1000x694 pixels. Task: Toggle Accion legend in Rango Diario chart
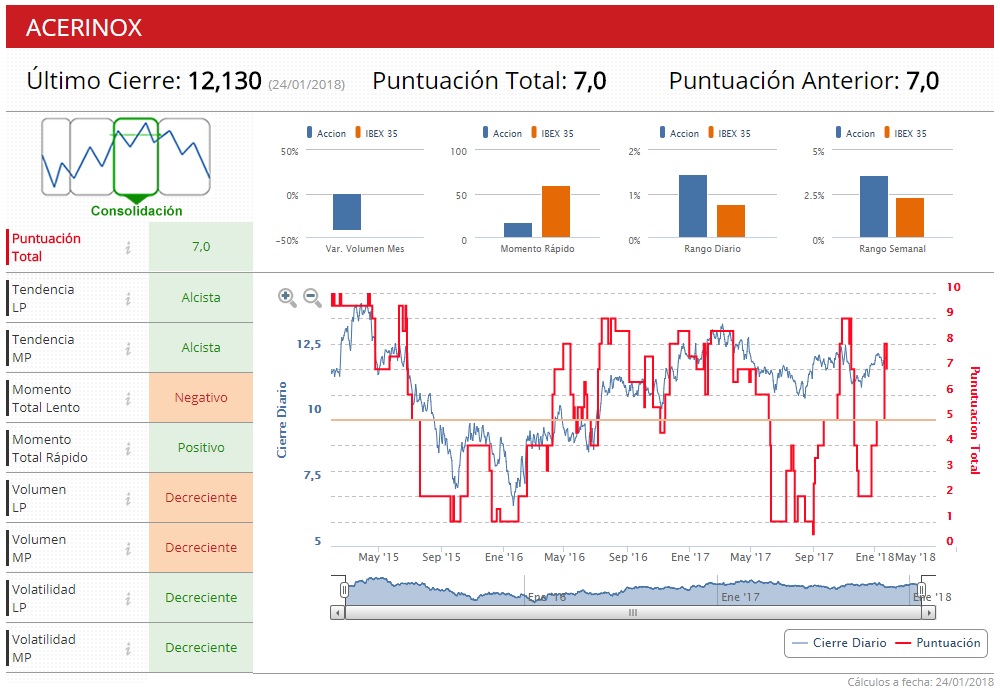click(x=679, y=133)
